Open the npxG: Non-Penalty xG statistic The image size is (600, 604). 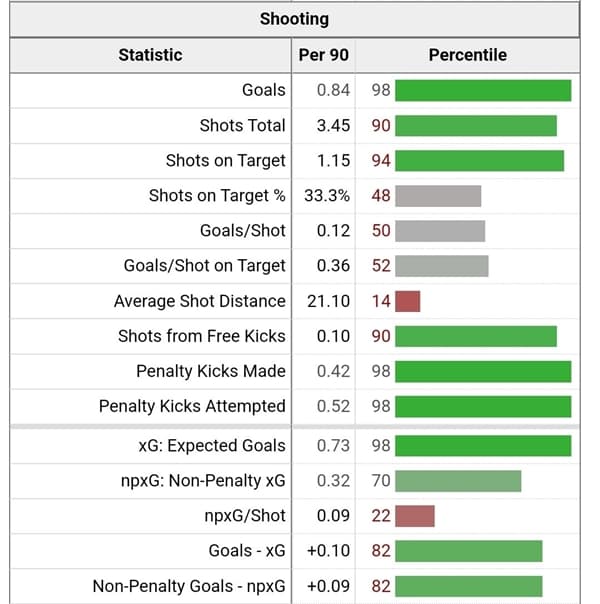pyautogui.click(x=203, y=481)
